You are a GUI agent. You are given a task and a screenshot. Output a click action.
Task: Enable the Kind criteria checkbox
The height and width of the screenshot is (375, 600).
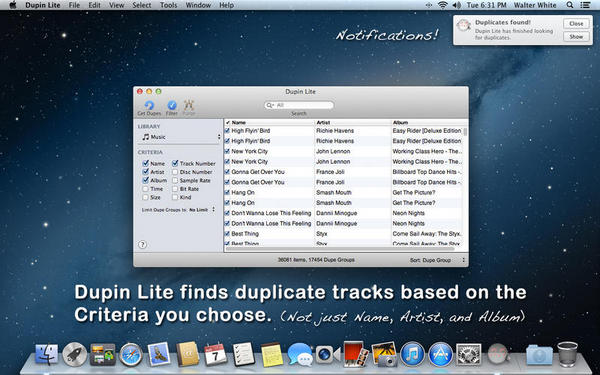[x=175, y=197]
